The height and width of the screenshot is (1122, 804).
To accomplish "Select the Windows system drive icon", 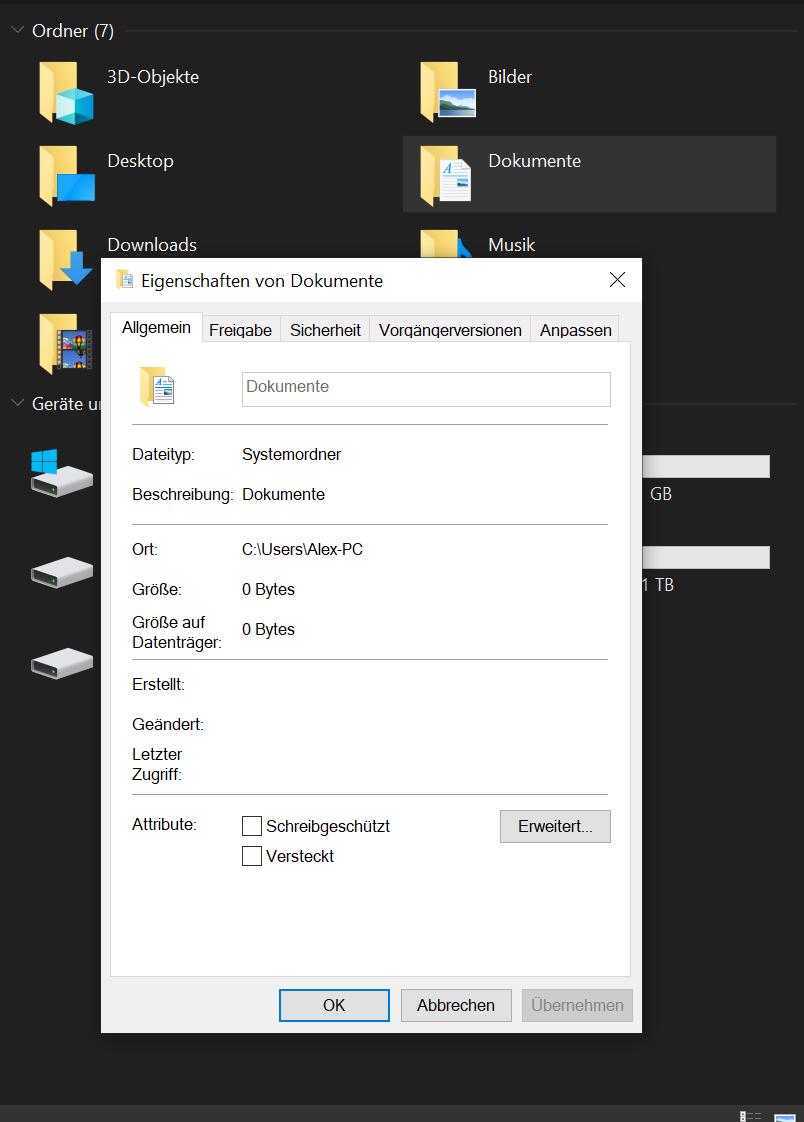I will point(62,473).
